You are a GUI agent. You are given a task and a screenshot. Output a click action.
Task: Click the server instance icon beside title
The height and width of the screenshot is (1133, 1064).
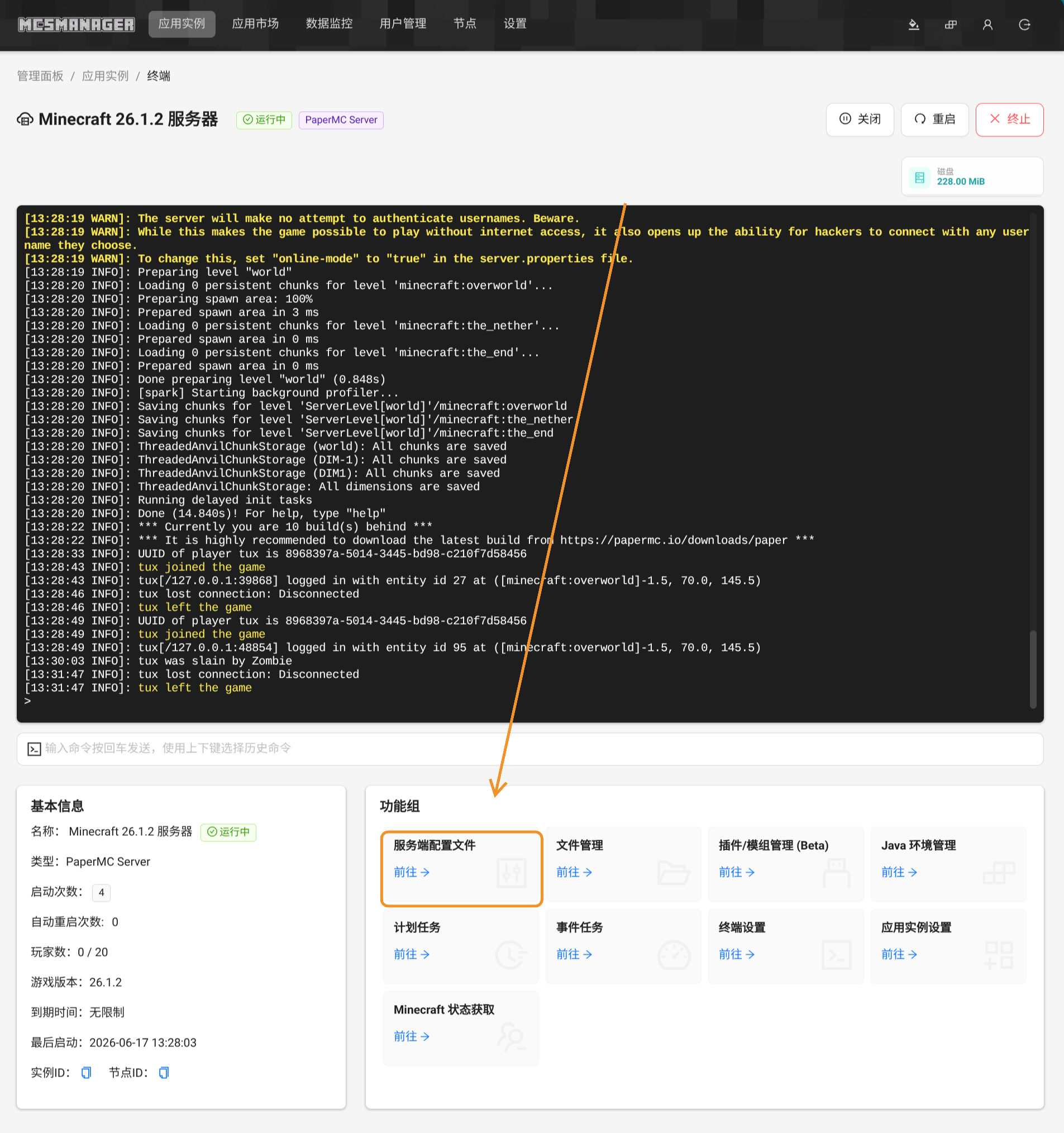[x=25, y=119]
